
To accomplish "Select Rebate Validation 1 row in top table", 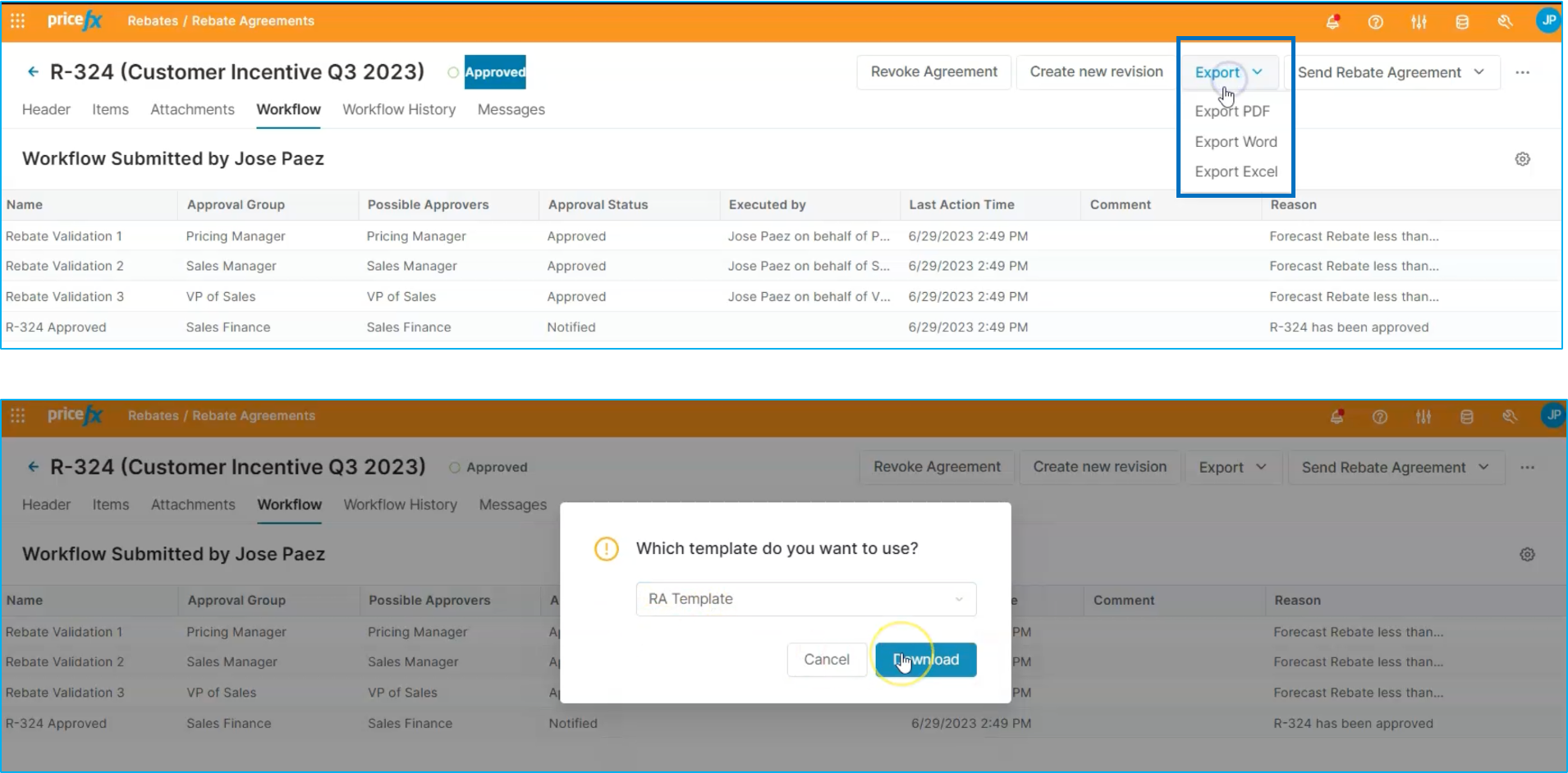I will (x=781, y=236).
